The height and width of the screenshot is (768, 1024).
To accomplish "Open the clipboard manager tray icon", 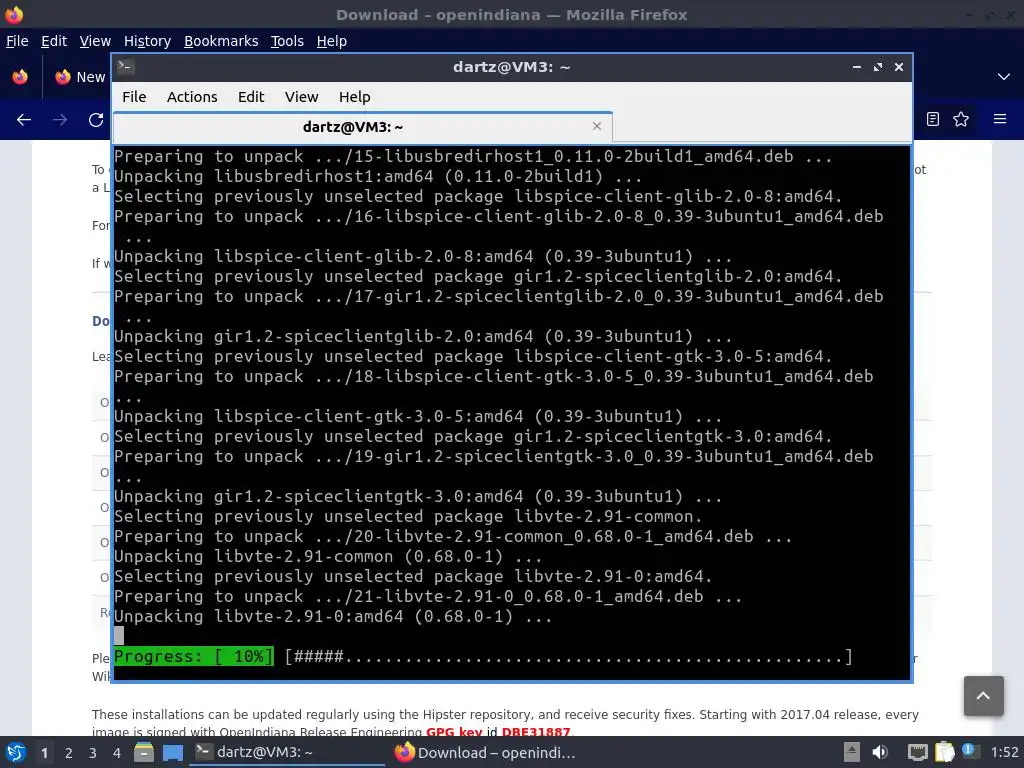I will [x=944, y=752].
